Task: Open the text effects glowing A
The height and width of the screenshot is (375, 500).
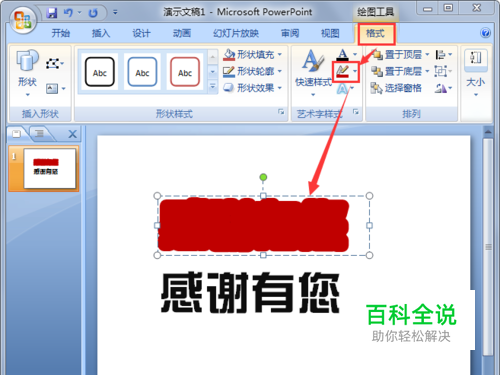Action: click(x=342, y=89)
